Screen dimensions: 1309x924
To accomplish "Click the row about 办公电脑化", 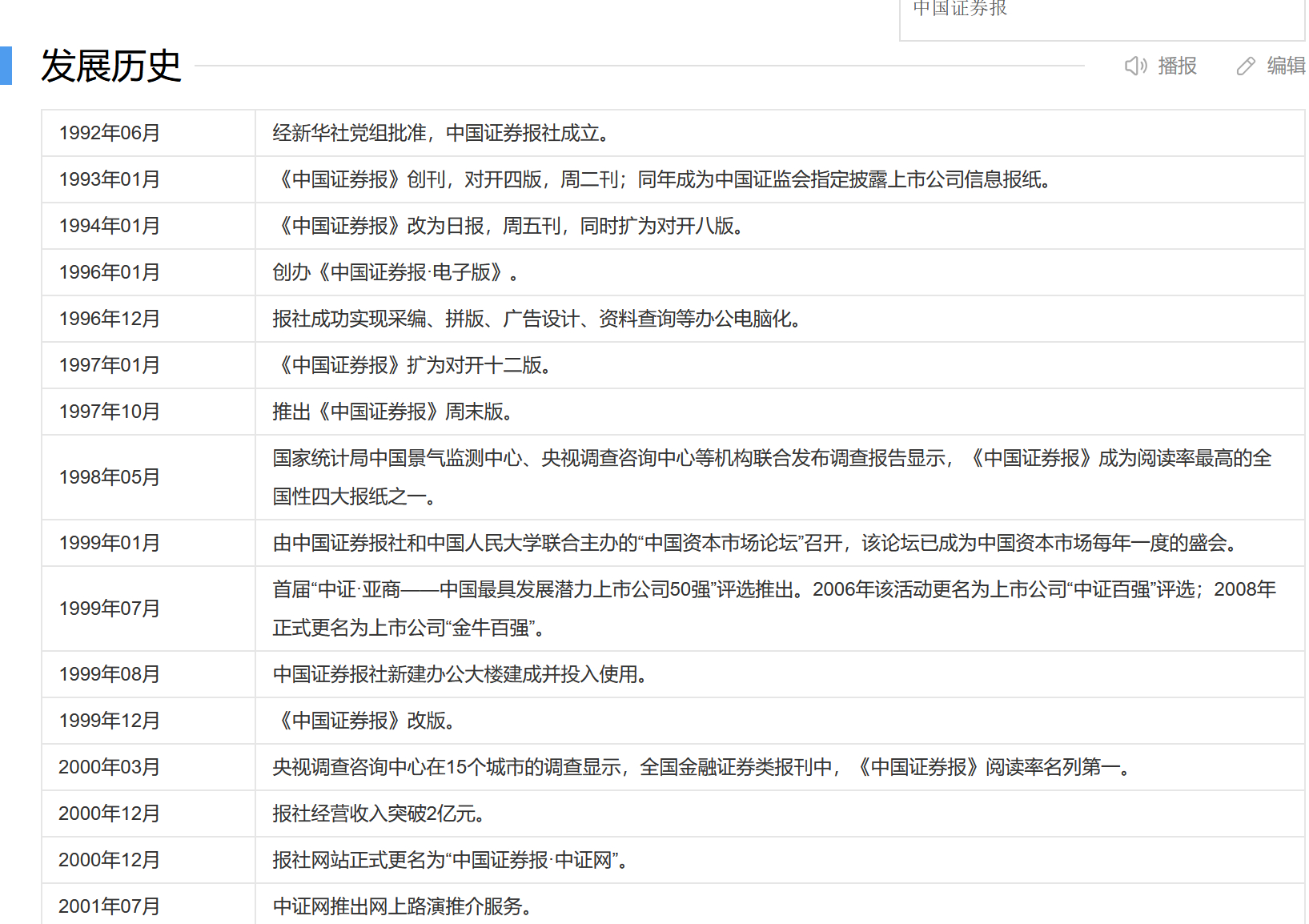I will click(x=780, y=319).
